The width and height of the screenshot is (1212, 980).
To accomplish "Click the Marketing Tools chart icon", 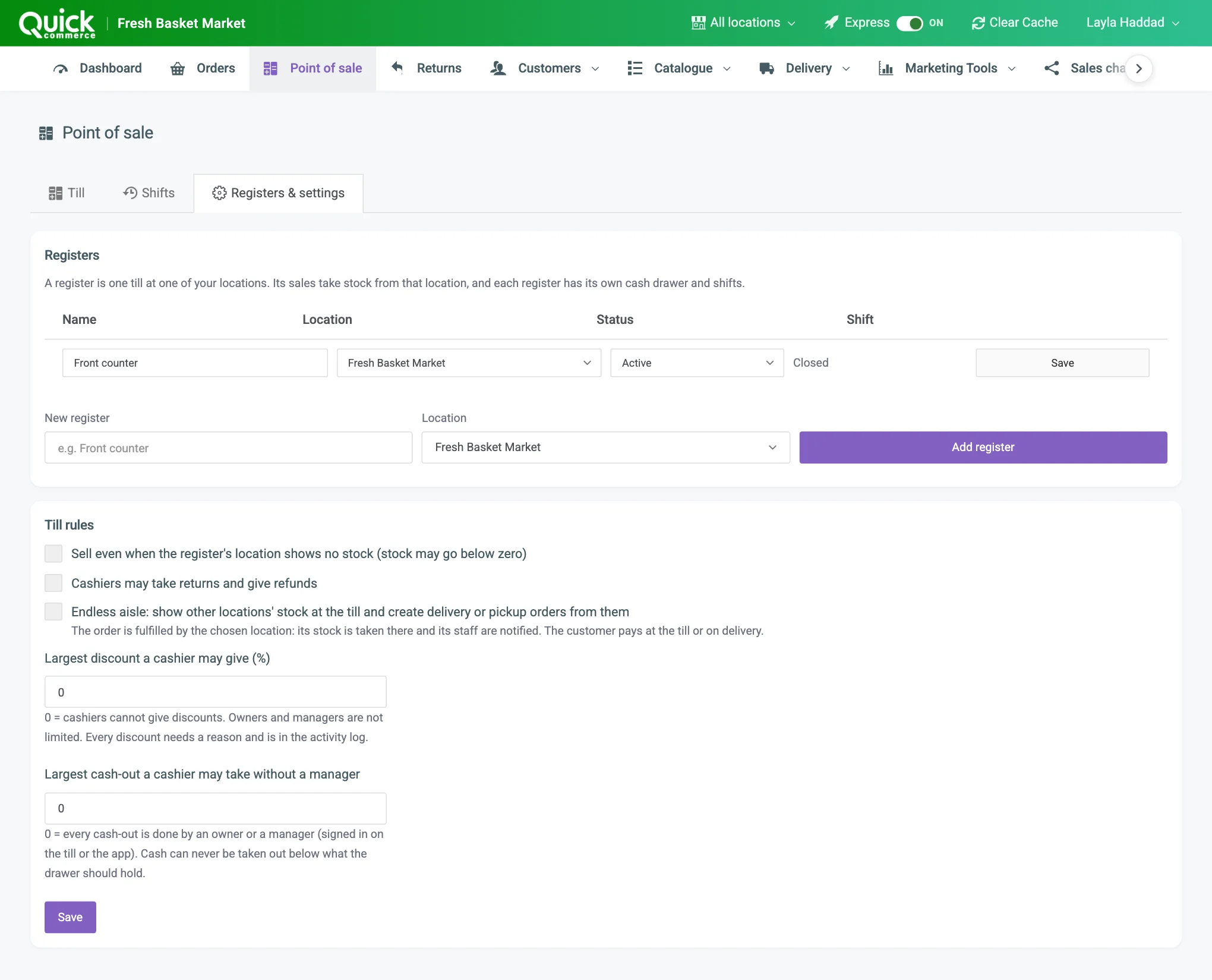I will pos(886,68).
